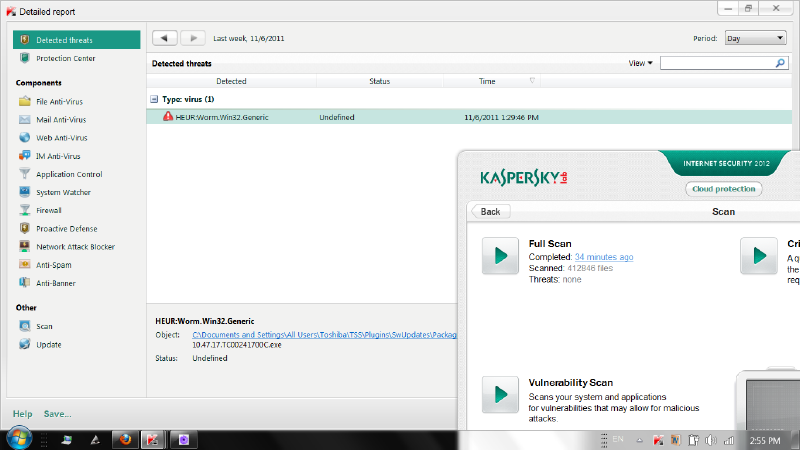Viewport: 800px width, 450px height.
Task: Click the Mail Anti-Virus envelope icon
Action: point(24,119)
